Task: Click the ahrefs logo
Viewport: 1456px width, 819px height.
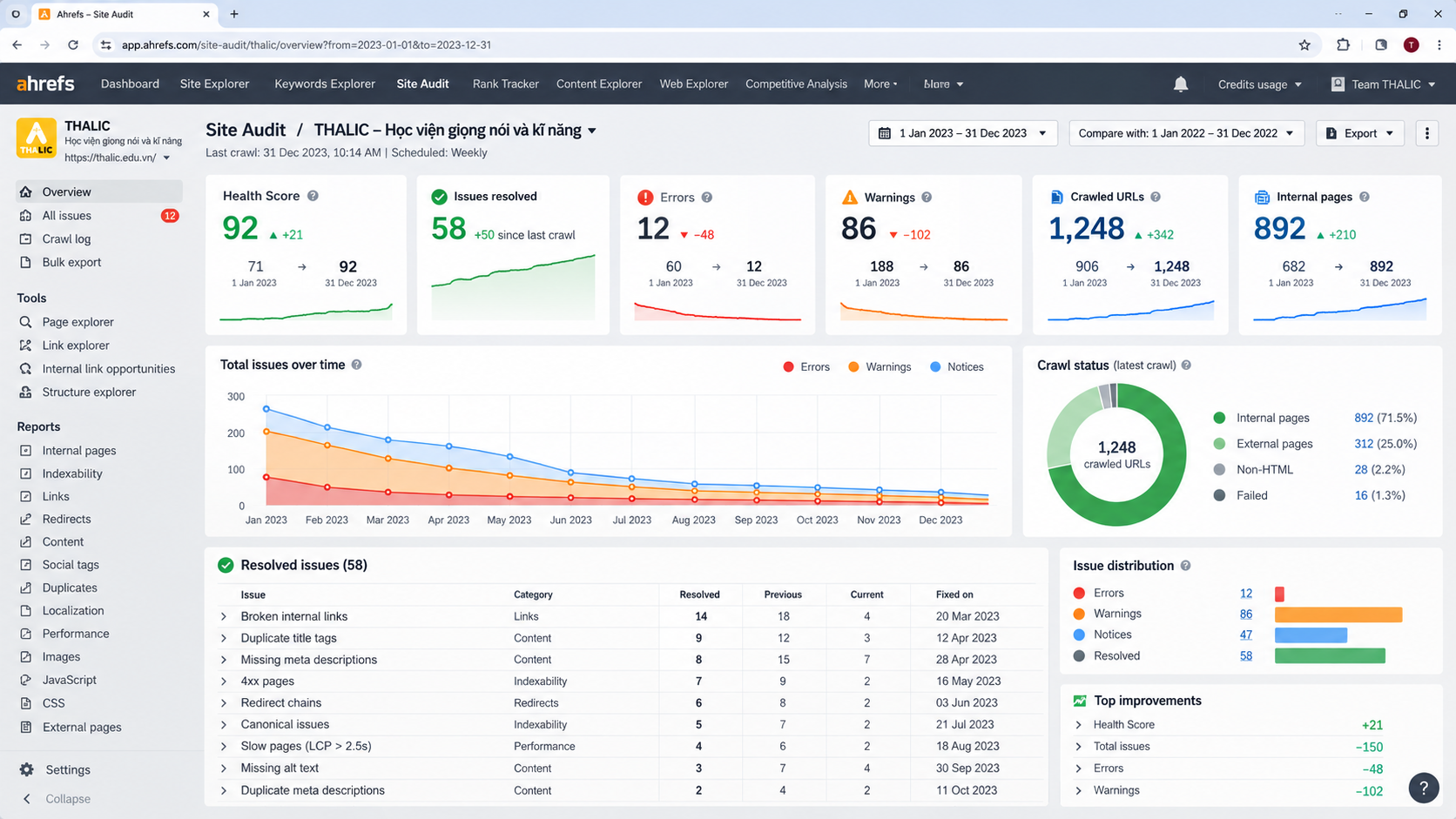Action: pos(45,84)
